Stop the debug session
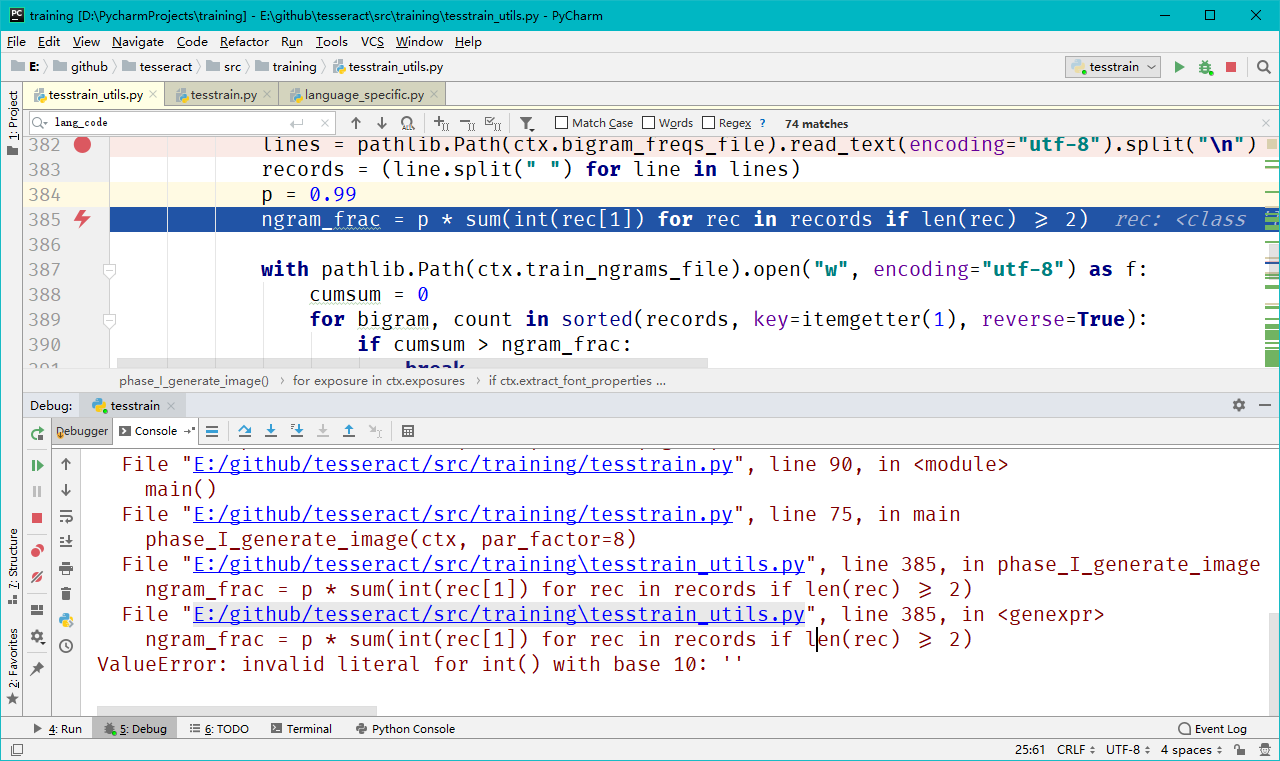The image size is (1280, 761). pyautogui.click(x=37, y=518)
